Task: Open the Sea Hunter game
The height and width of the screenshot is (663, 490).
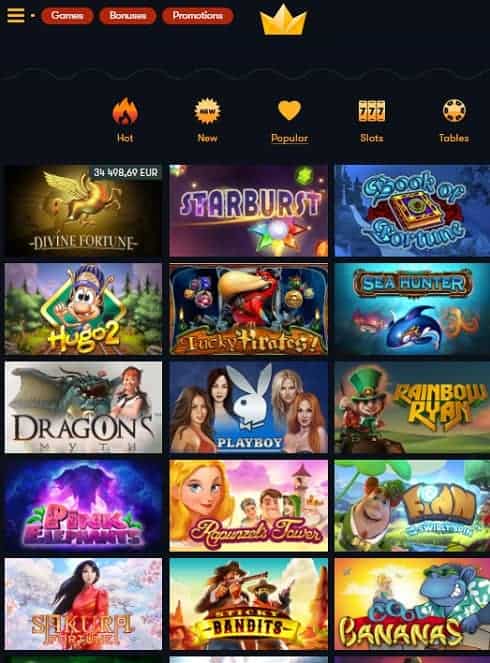Action: click(412, 309)
